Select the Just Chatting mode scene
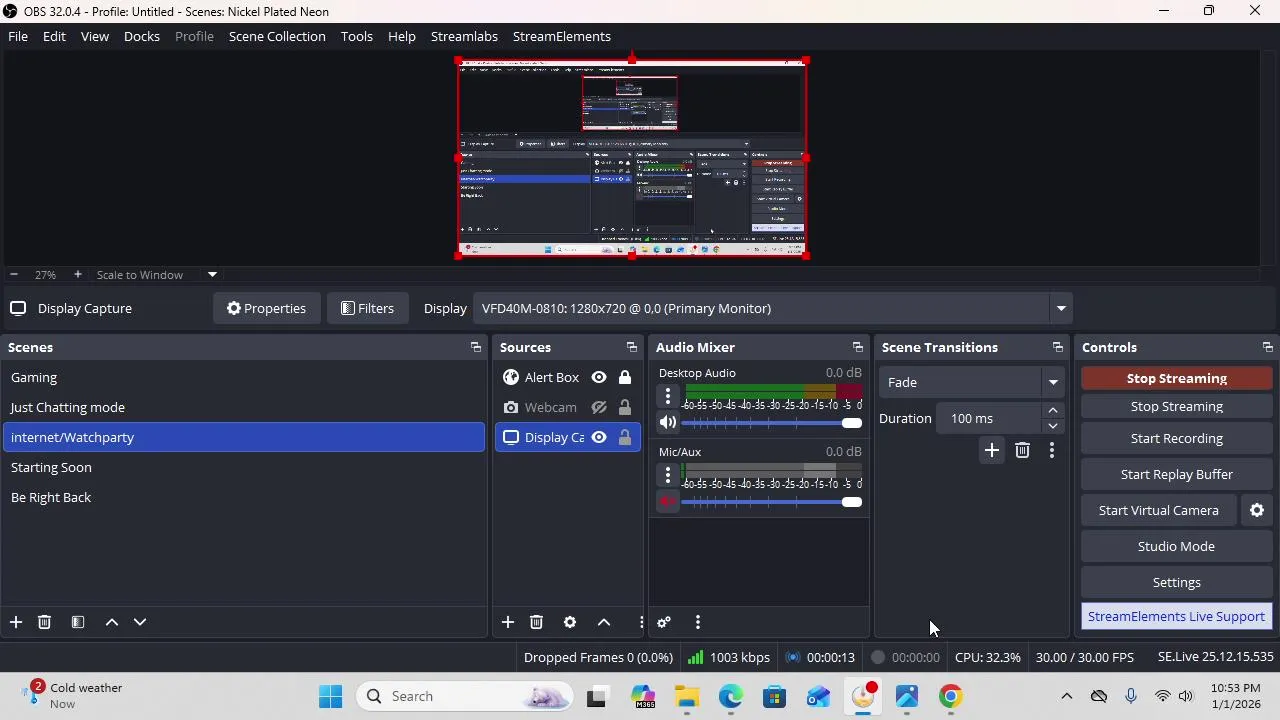 click(x=243, y=407)
